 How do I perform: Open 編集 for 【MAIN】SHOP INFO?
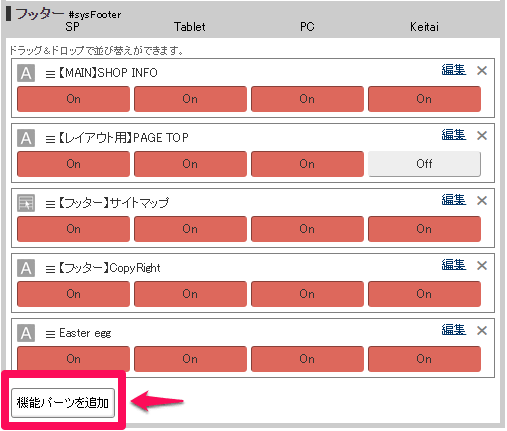tap(453, 70)
